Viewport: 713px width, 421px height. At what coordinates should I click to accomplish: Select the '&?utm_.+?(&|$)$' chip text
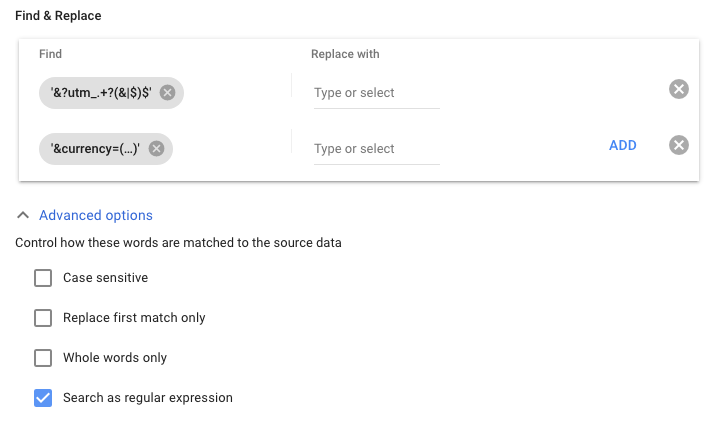coord(101,93)
